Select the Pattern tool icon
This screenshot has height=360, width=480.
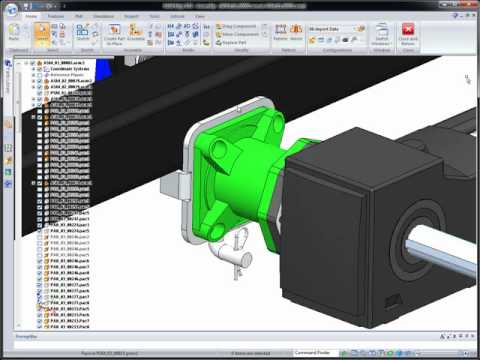[x=280, y=32]
